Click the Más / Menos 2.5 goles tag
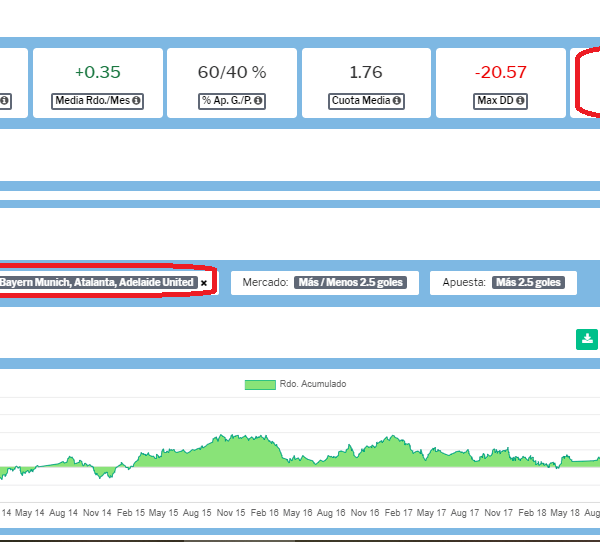Image resolution: width=600 pixels, height=542 pixels. pos(350,283)
